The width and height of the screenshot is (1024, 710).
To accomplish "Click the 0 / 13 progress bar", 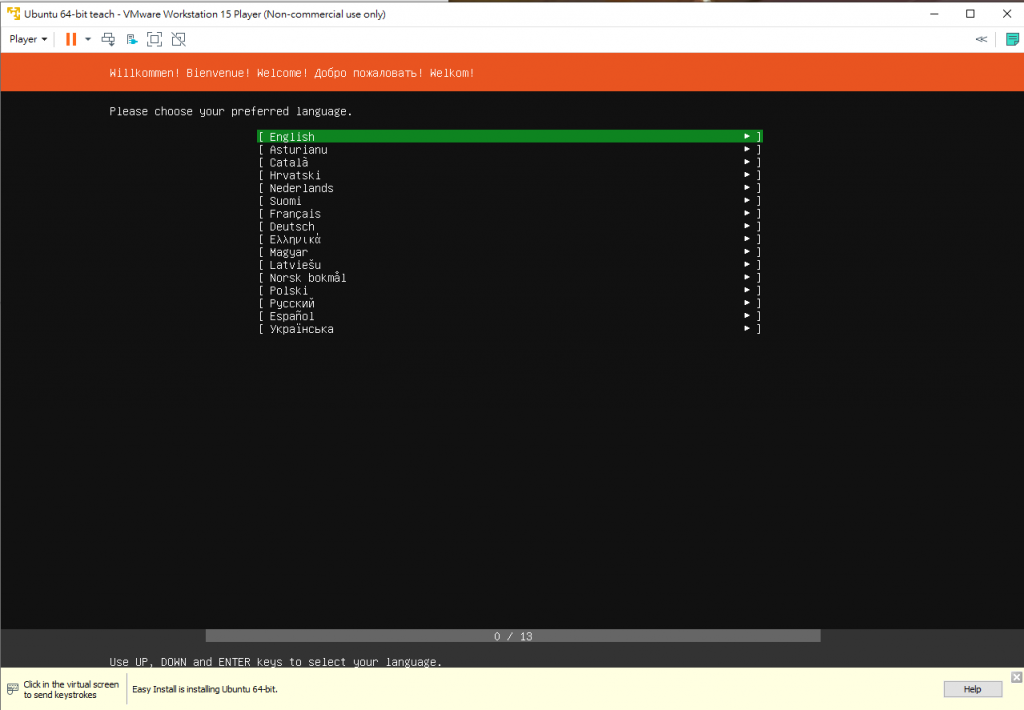I will (513, 636).
